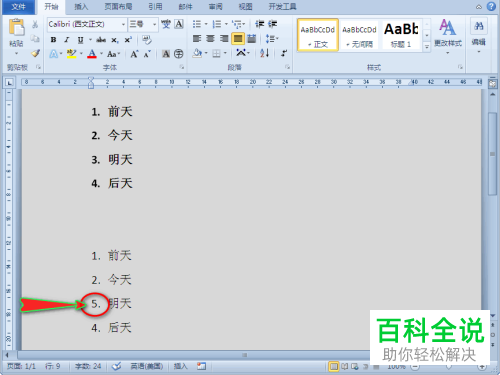Apply yellow text highlight color
The image size is (500, 375).
tap(71, 54)
